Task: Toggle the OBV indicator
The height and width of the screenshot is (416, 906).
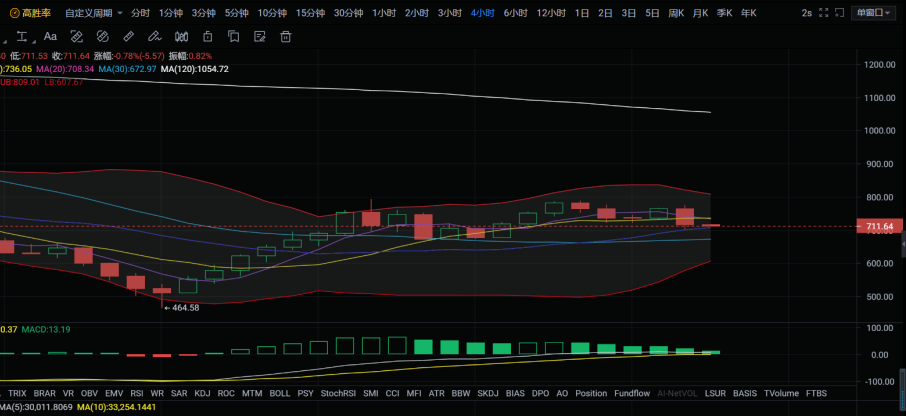Action: tap(89, 393)
